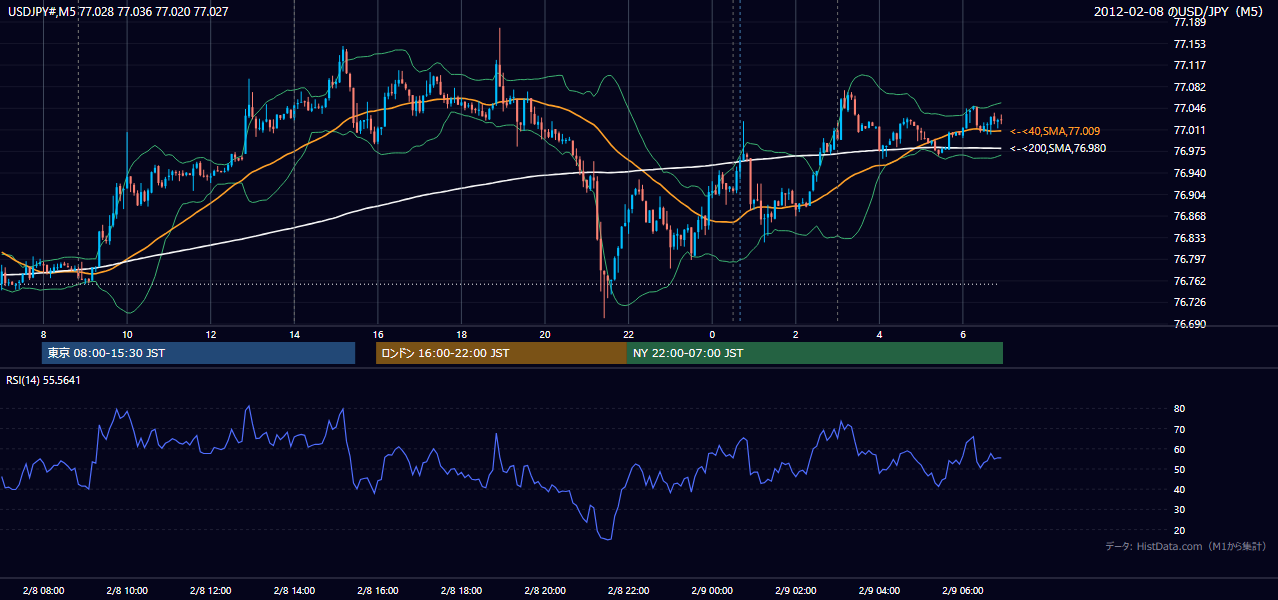The height and width of the screenshot is (600, 1278).
Task: Click RSI scale value 30
Action: [x=1180, y=510]
